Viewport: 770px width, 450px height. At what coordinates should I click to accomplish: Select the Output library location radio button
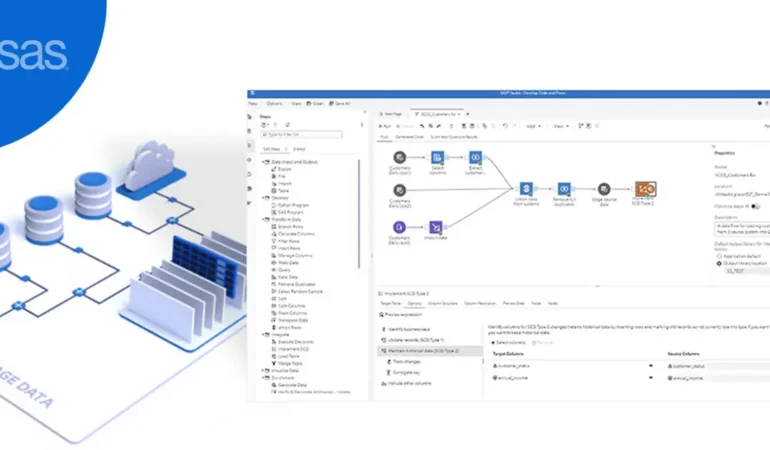(719, 264)
